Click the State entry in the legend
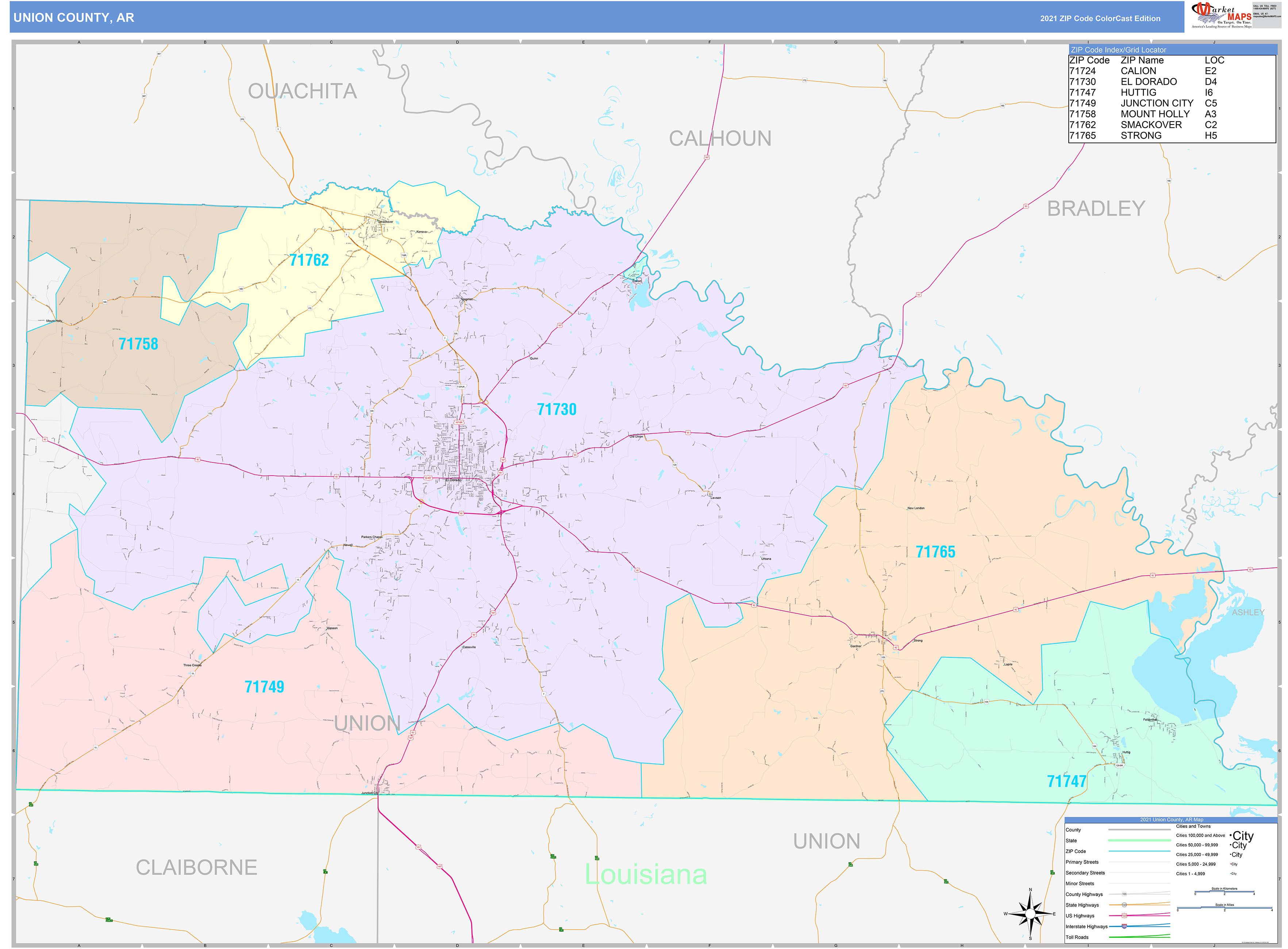 (x=1071, y=841)
